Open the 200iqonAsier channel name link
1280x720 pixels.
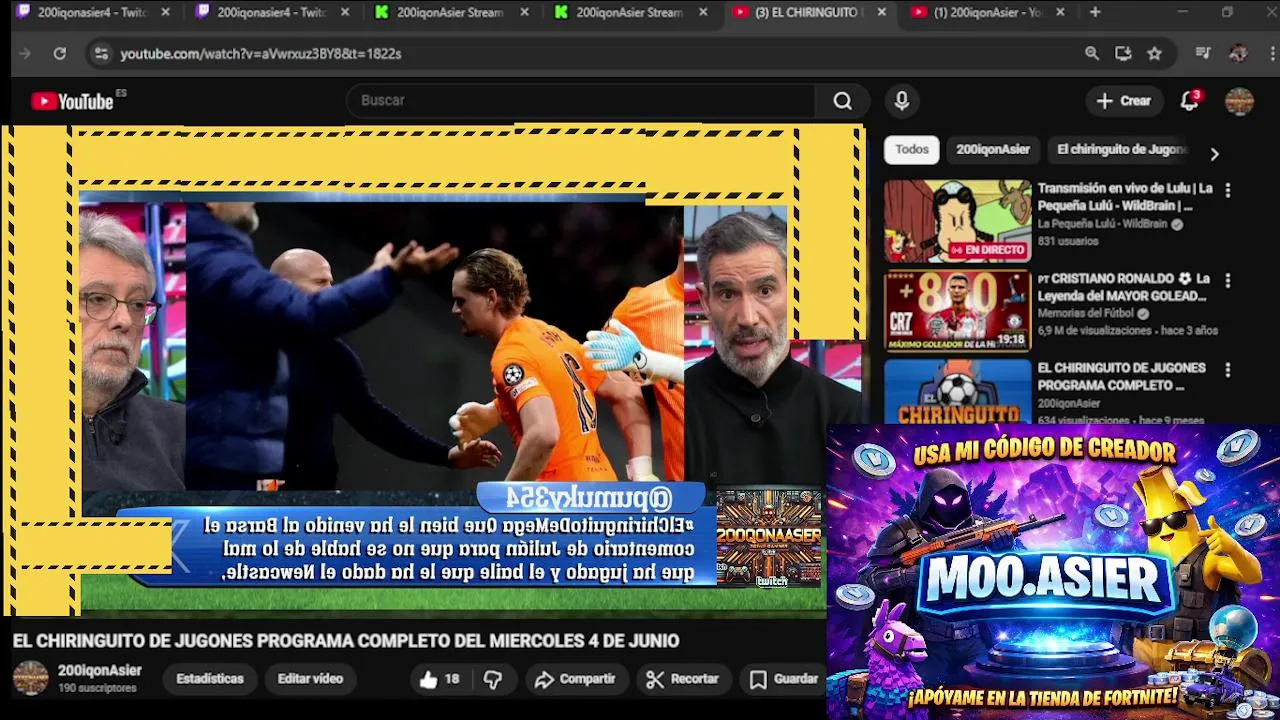pyautogui.click(x=100, y=671)
